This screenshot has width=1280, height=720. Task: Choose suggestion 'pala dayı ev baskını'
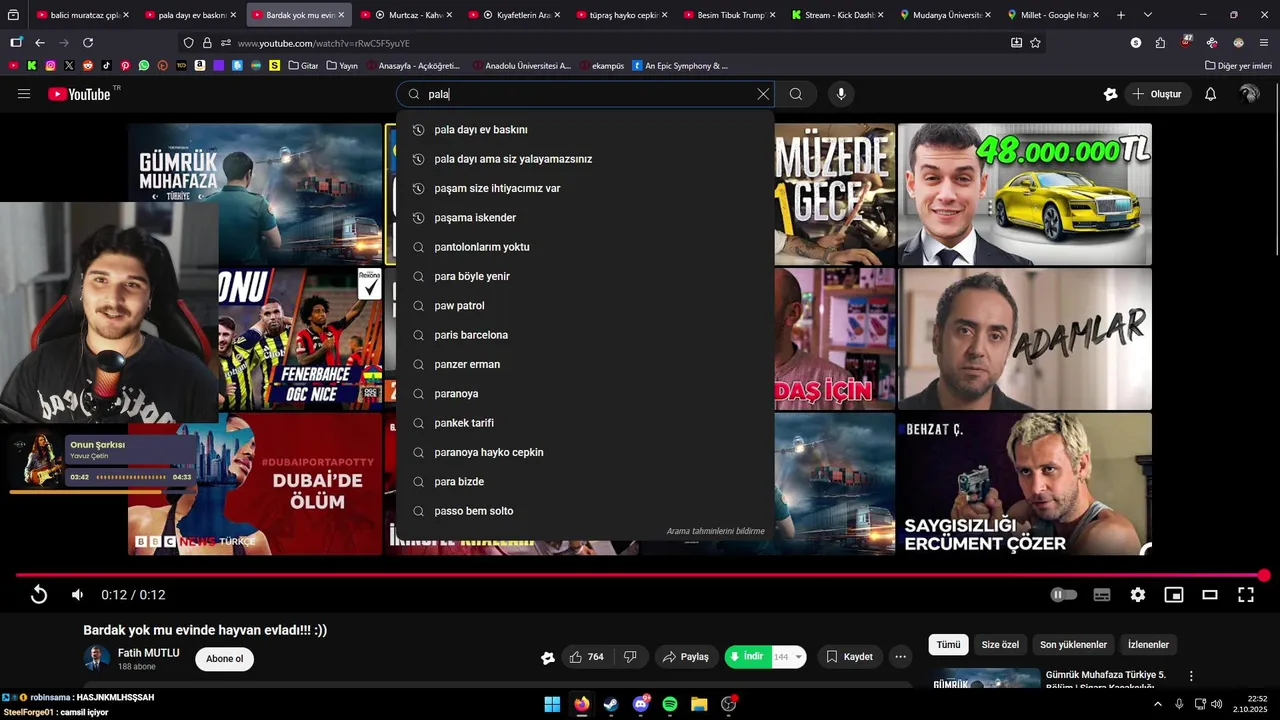[x=585, y=130]
